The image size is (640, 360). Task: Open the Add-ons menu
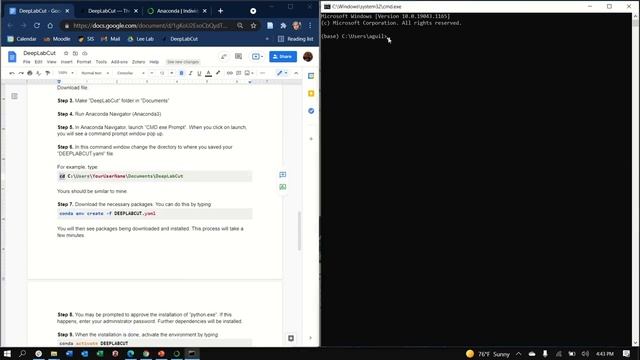119,62
